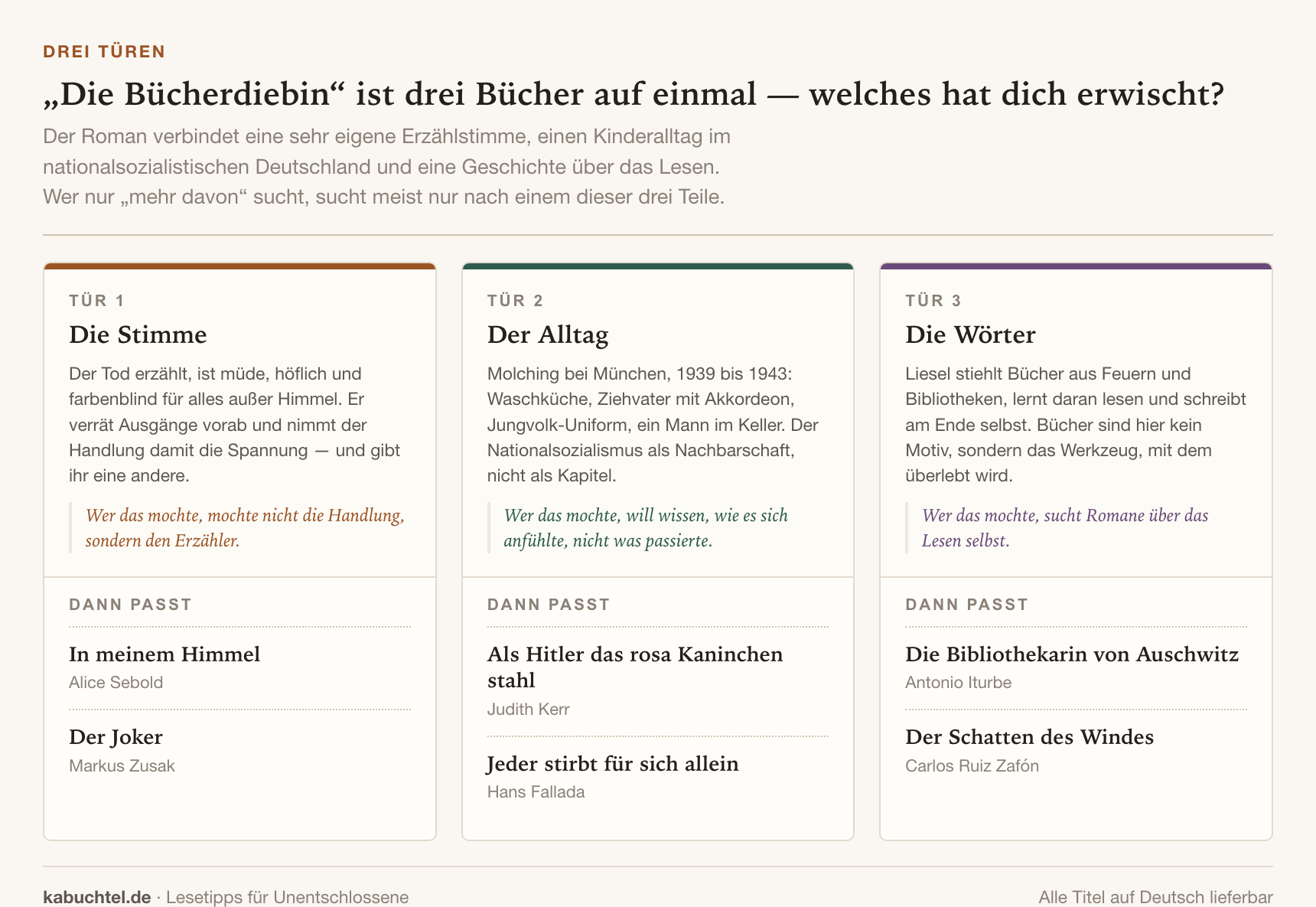The image size is (1316, 907).
Task: Select the title 'Jeder stirbt für sich allein'
Action: (x=613, y=763)
